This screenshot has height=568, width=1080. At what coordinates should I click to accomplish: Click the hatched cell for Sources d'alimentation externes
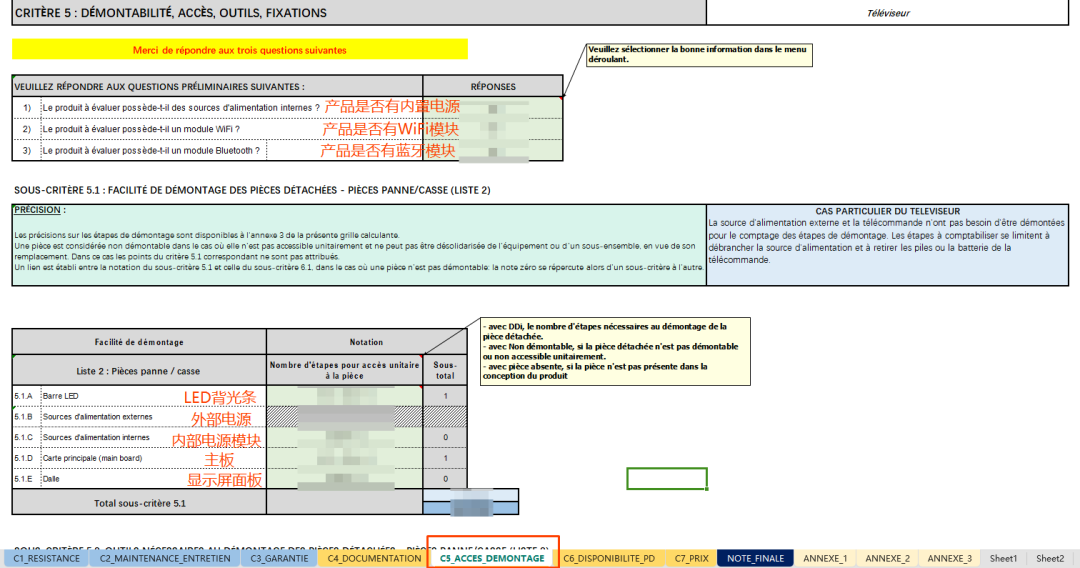pos(344,417)
